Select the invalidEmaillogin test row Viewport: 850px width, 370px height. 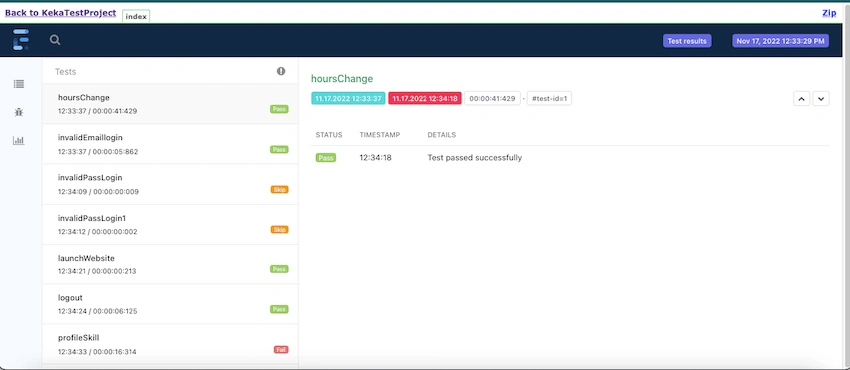[x=170, y=144]
